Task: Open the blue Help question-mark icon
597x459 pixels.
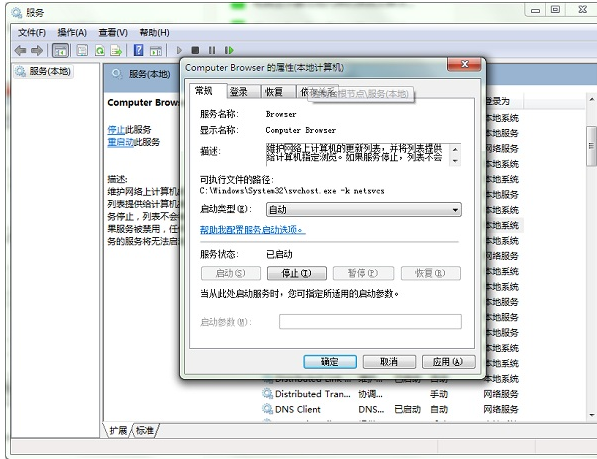Action: (139, 50)
